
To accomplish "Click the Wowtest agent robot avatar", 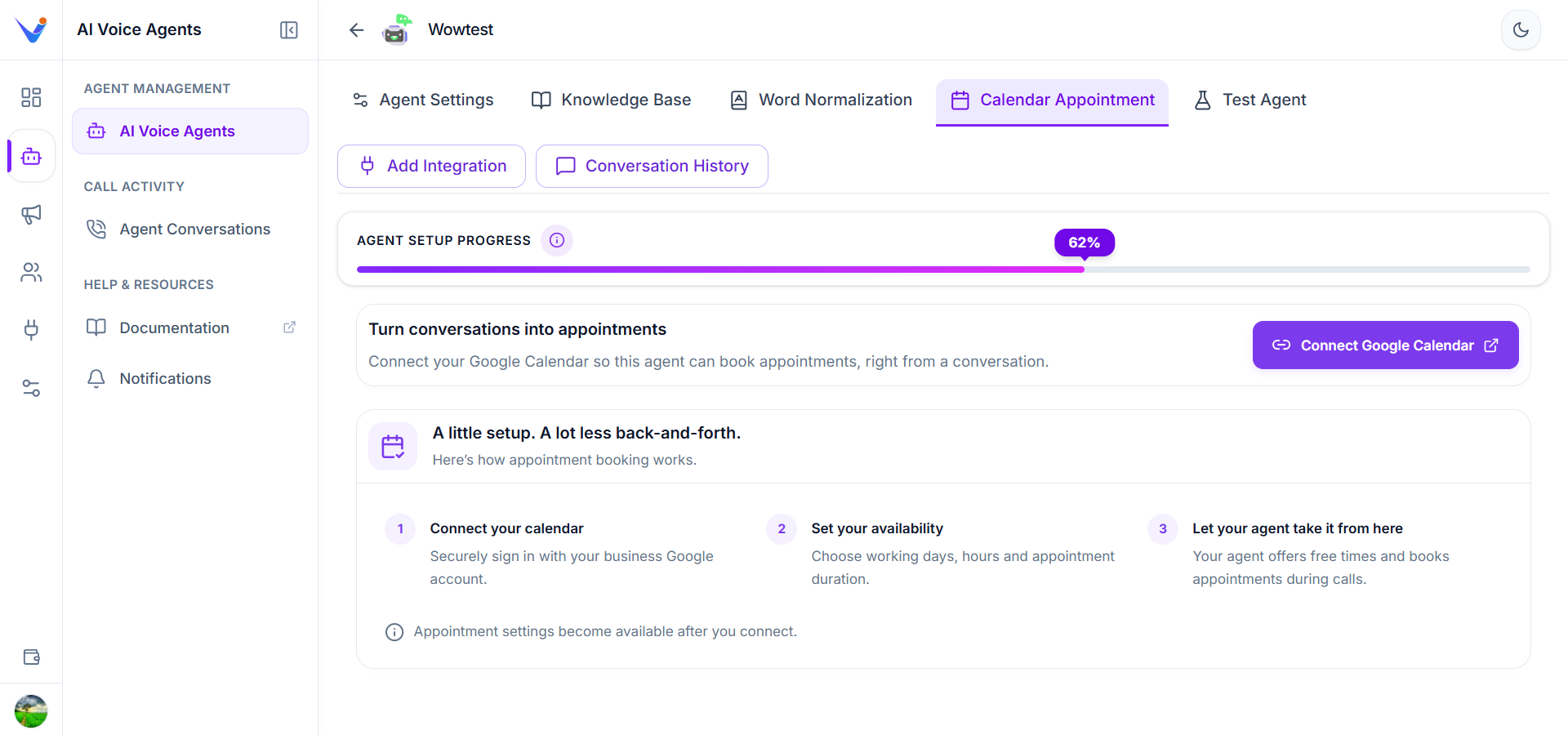I will [397, 29].
